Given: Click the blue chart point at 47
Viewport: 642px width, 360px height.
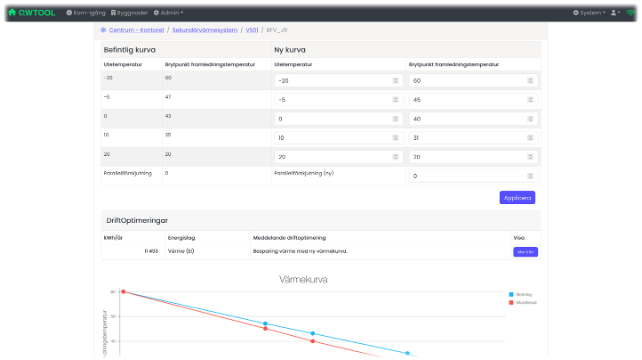Looking at the screenshot, I should click(x=265, y=324).
